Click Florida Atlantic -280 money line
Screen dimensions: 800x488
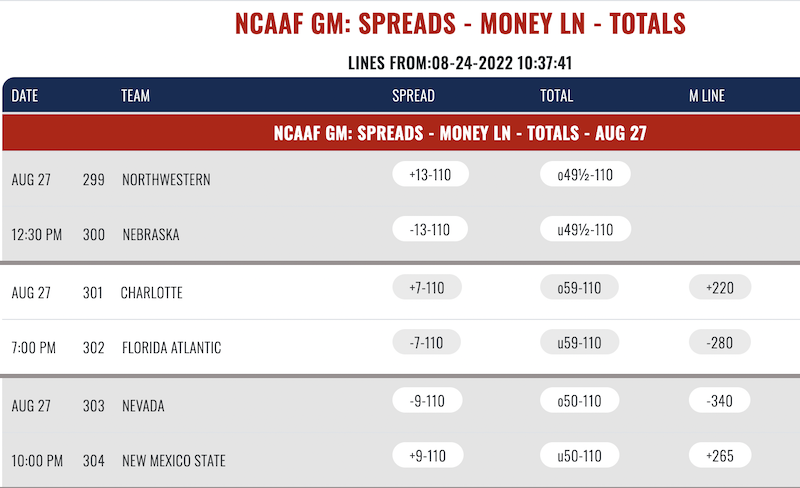point(720,342)
